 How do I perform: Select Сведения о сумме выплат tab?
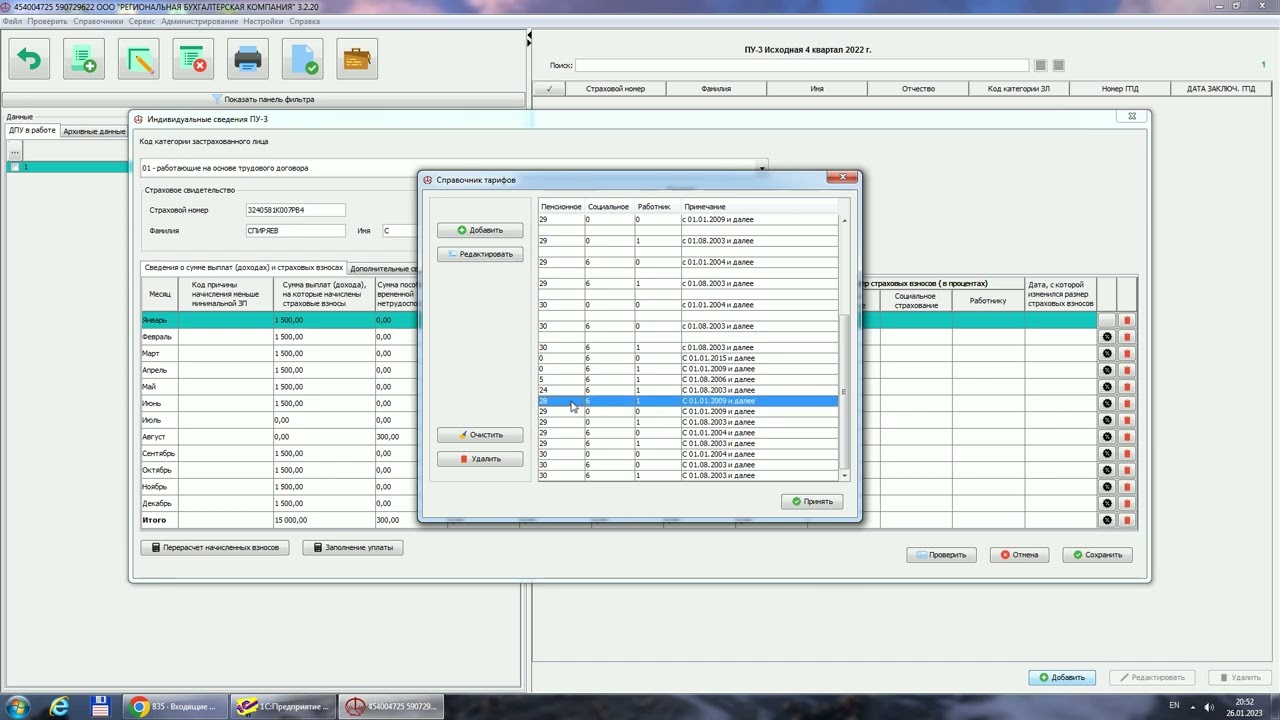[x=243, y=268]
